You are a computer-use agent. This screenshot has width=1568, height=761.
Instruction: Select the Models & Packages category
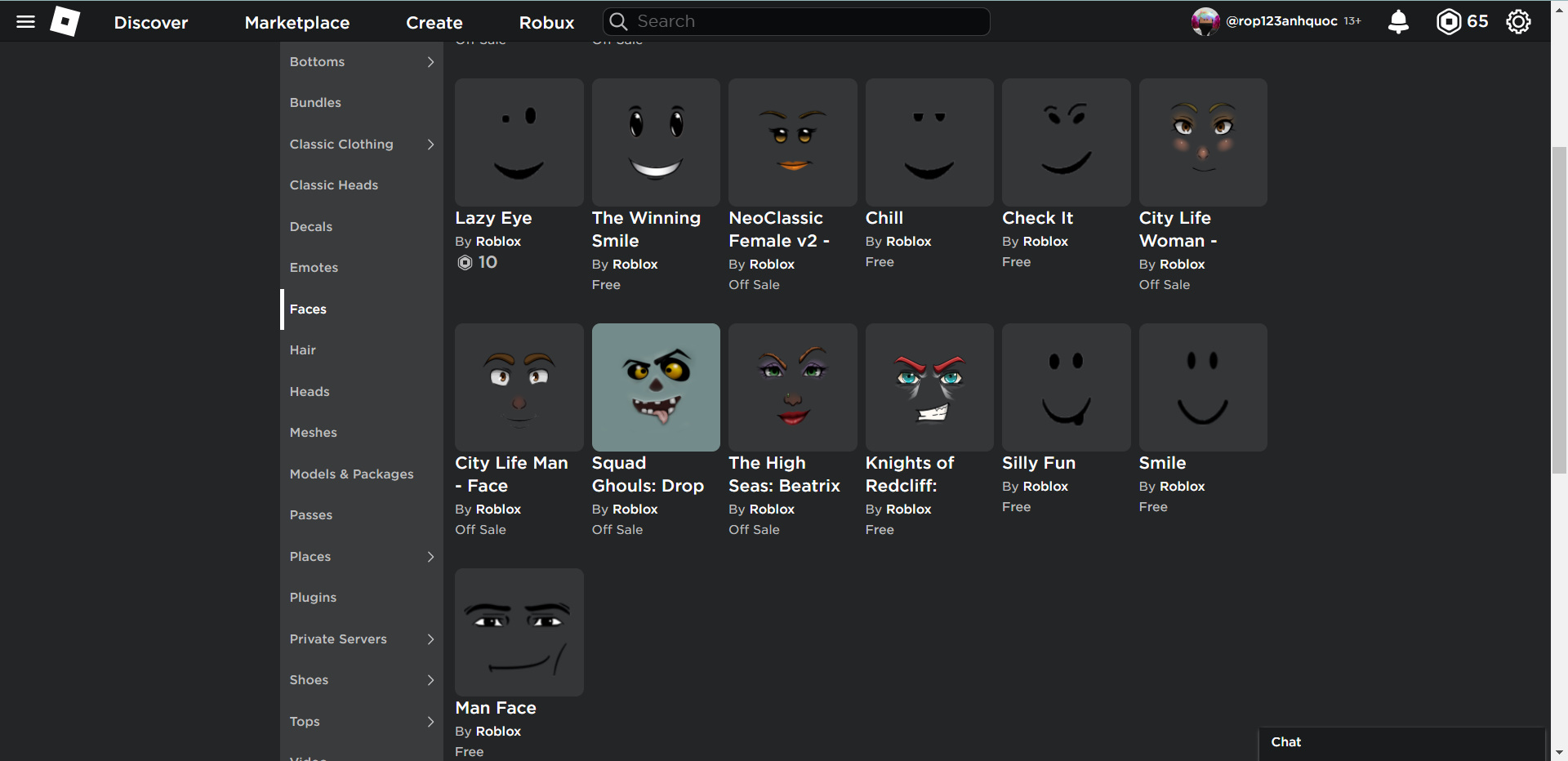(362, 474)
